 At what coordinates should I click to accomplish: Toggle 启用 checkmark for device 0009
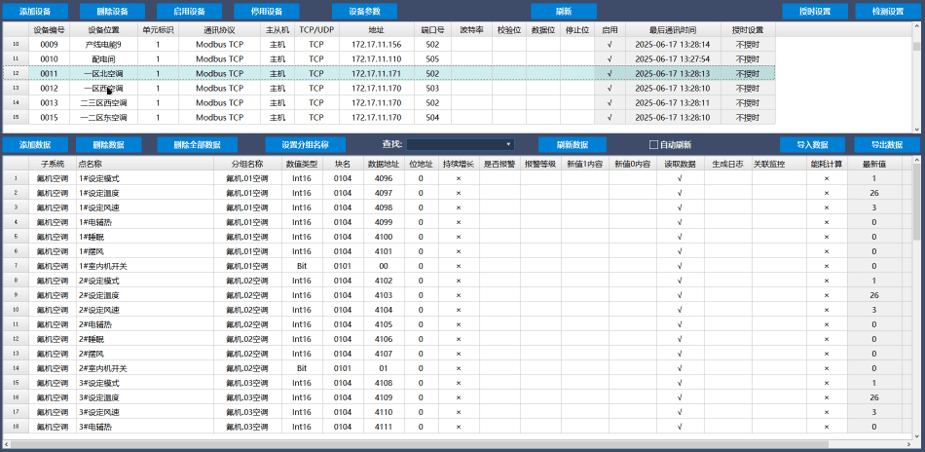click(x=610, y=45)
